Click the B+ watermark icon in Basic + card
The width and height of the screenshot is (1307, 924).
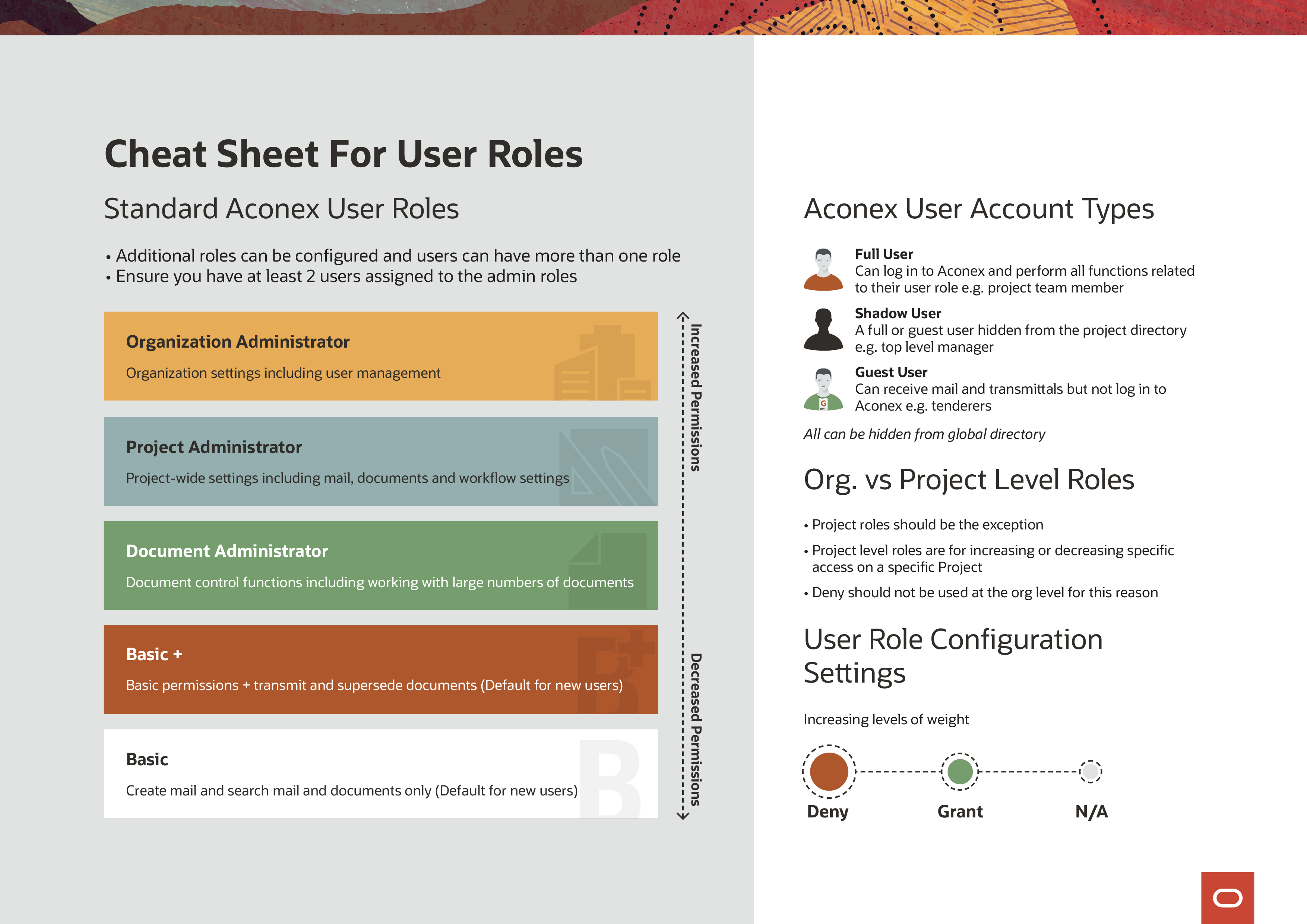pos(617,672)
